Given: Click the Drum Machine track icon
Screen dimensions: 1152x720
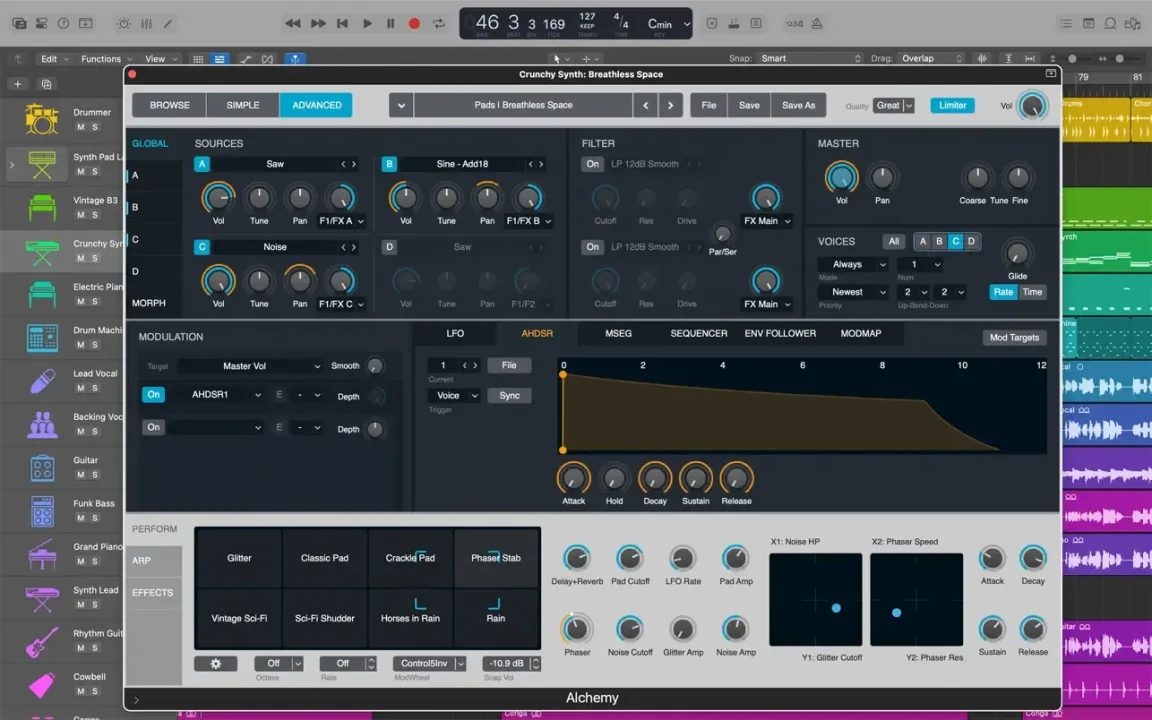Looking at the screenshot, I should [42, 337].
